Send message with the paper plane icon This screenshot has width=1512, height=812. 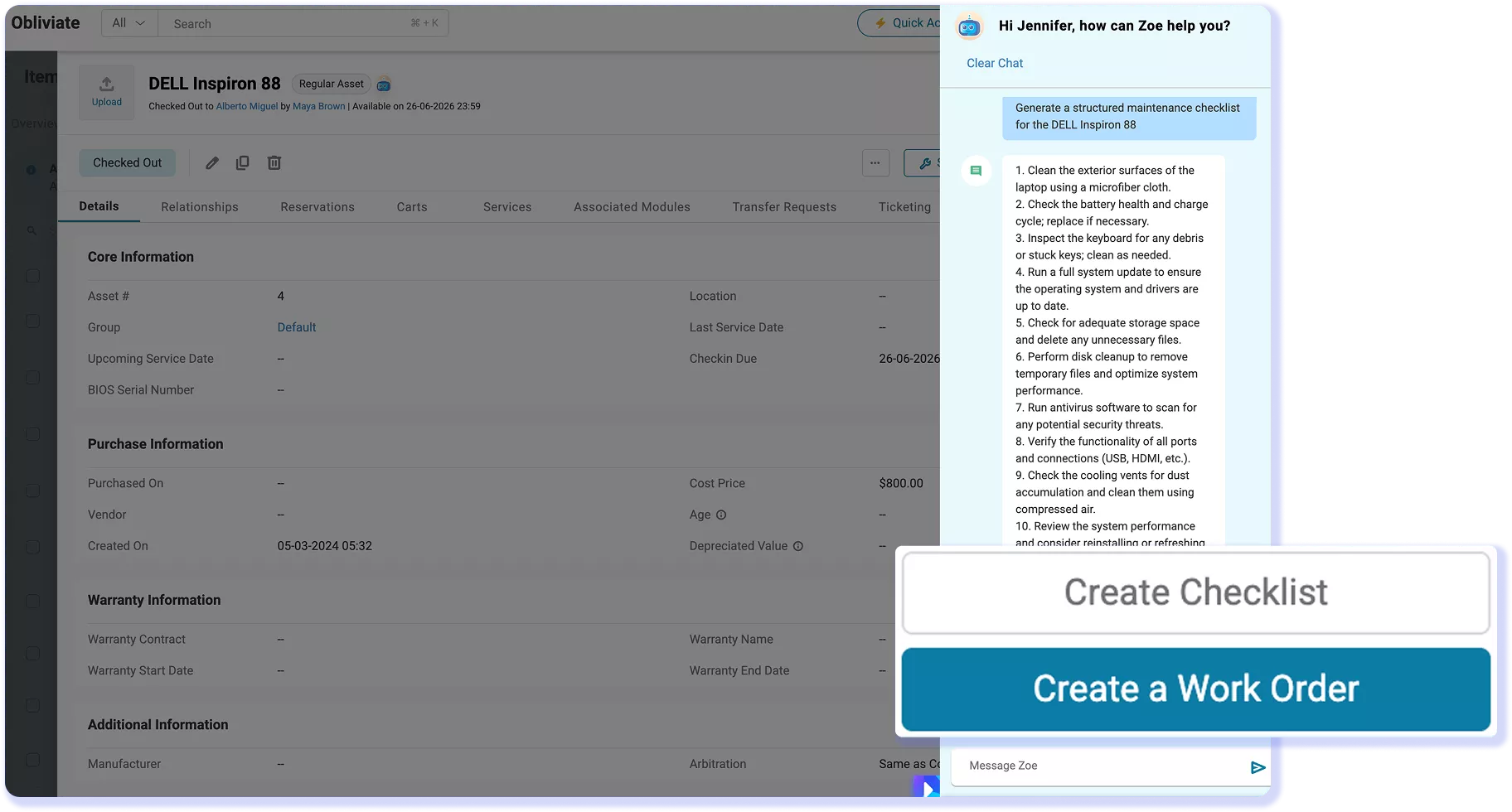[1258, 767]
